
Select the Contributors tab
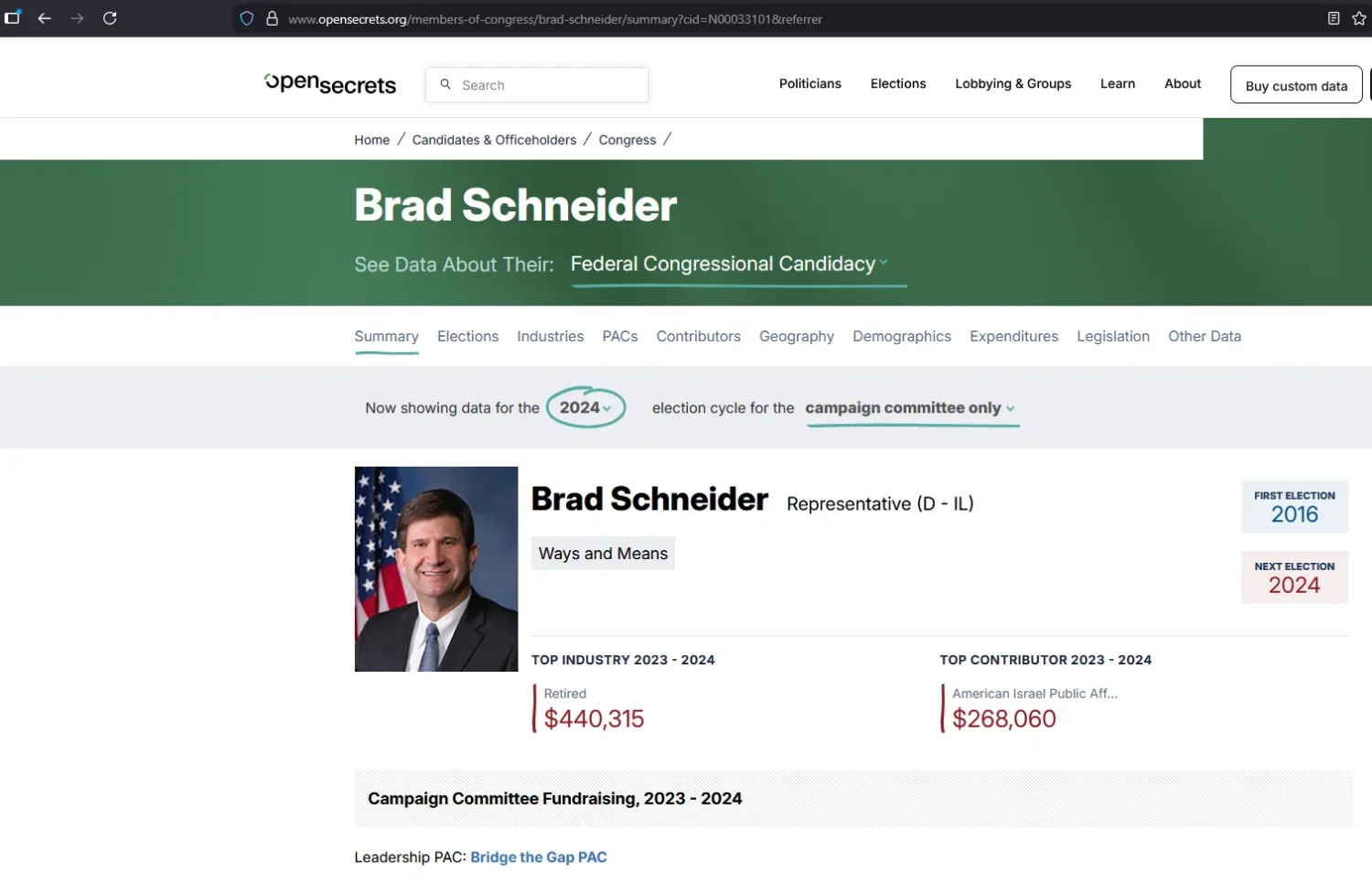pos(698,336)
